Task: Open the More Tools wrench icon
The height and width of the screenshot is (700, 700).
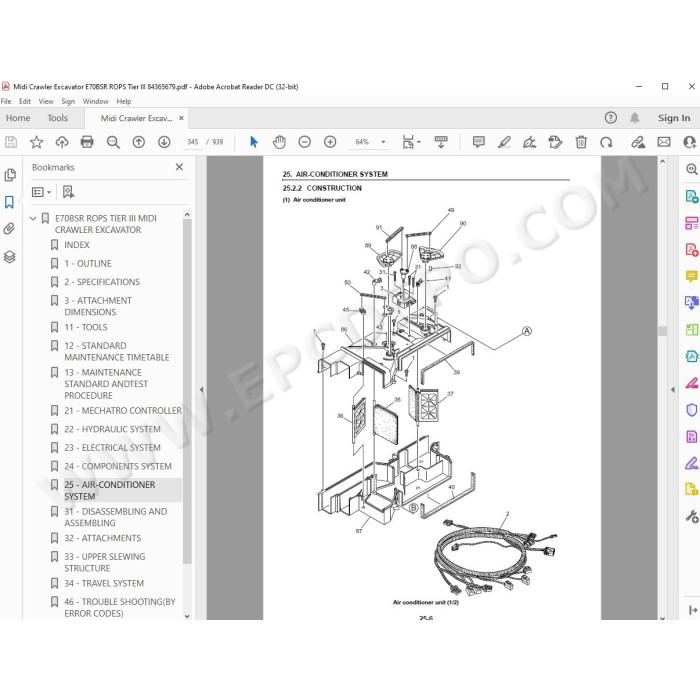Action: pos(692,517)
